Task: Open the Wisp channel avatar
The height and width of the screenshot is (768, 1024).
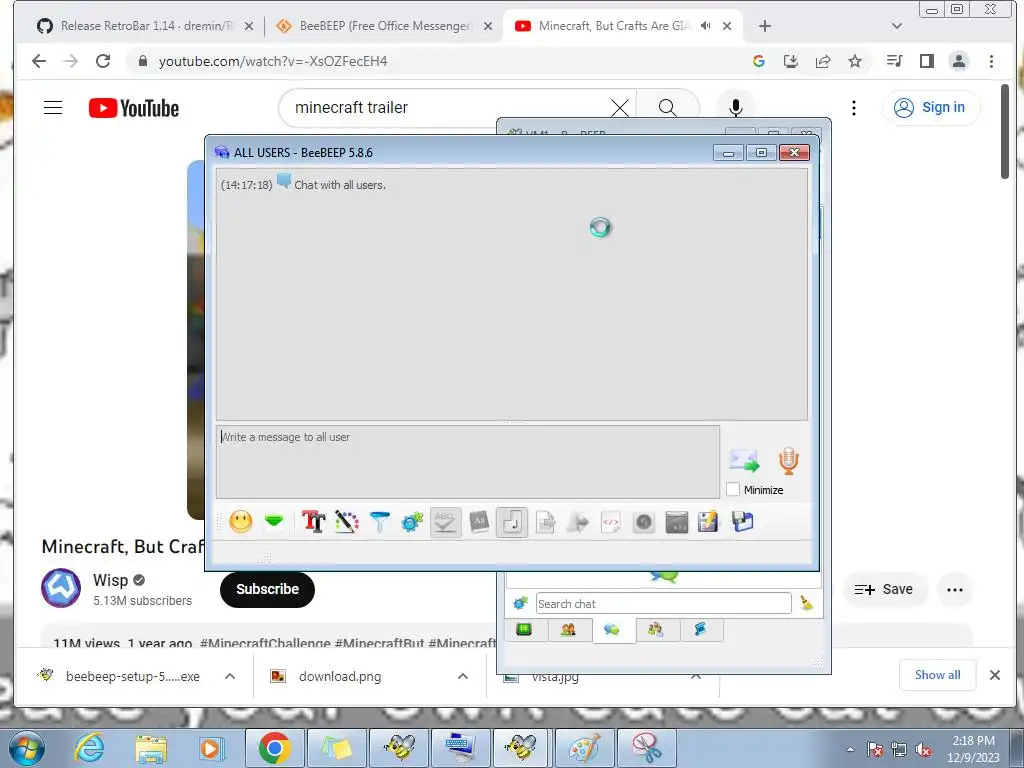Action: [61, 588]
